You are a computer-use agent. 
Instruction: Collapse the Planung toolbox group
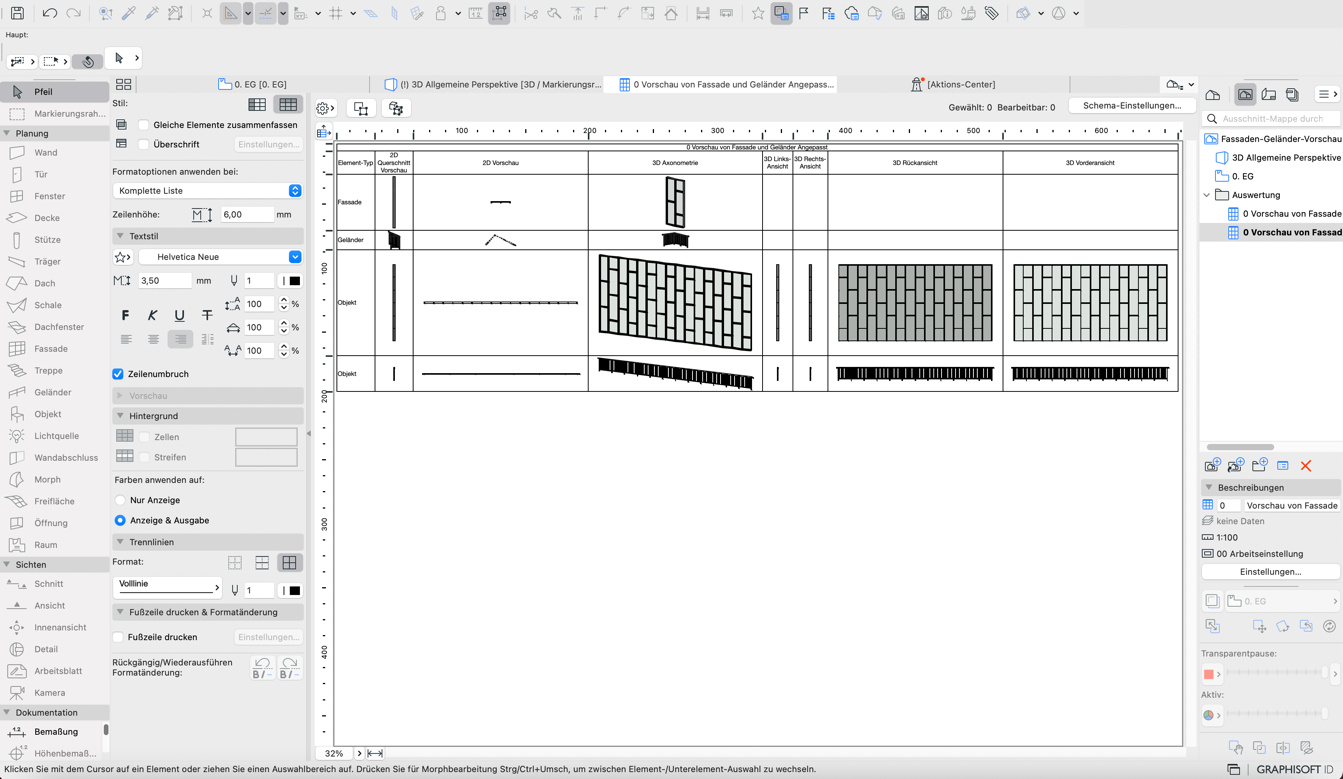tap(7, 133)
